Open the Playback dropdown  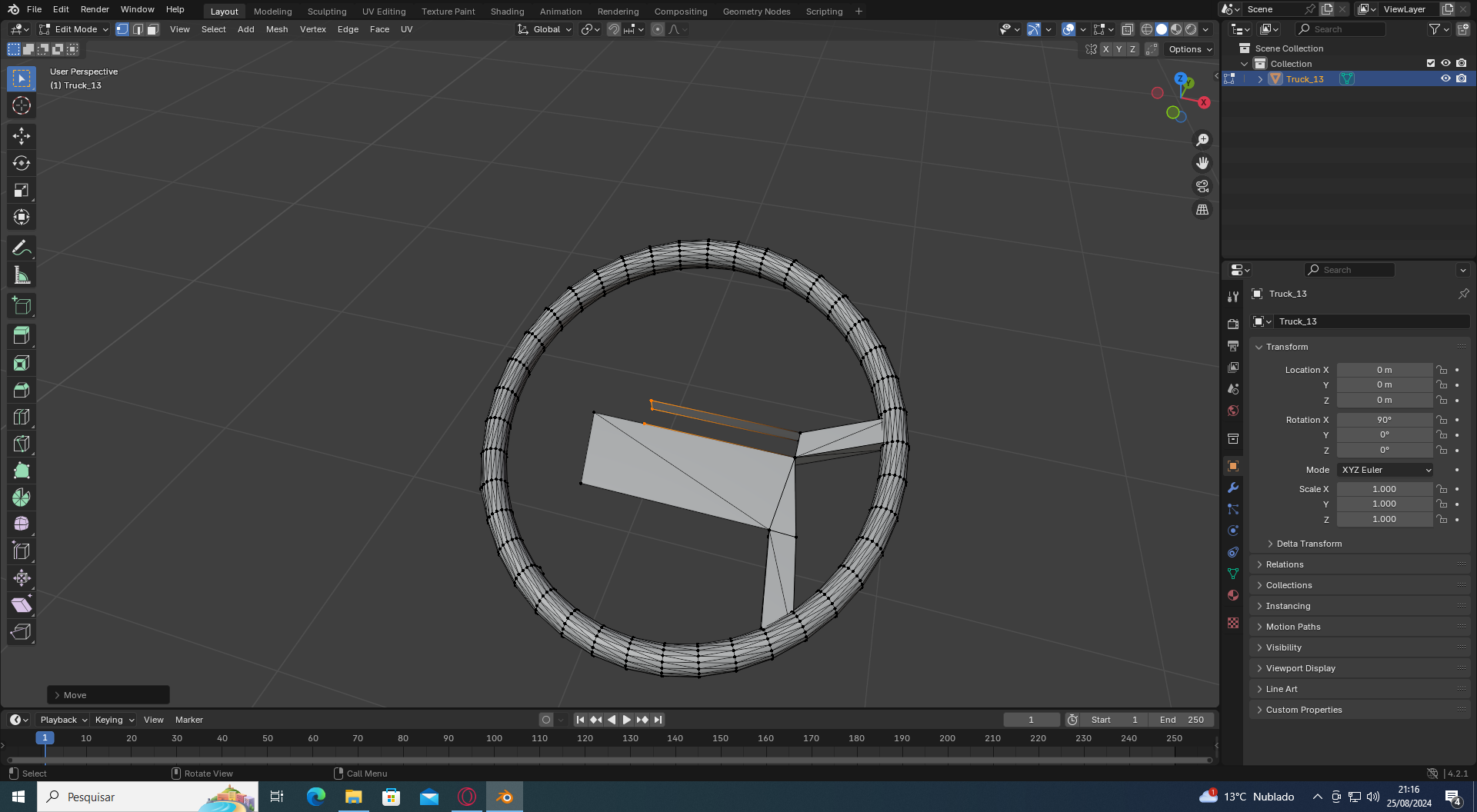point(63,720)
